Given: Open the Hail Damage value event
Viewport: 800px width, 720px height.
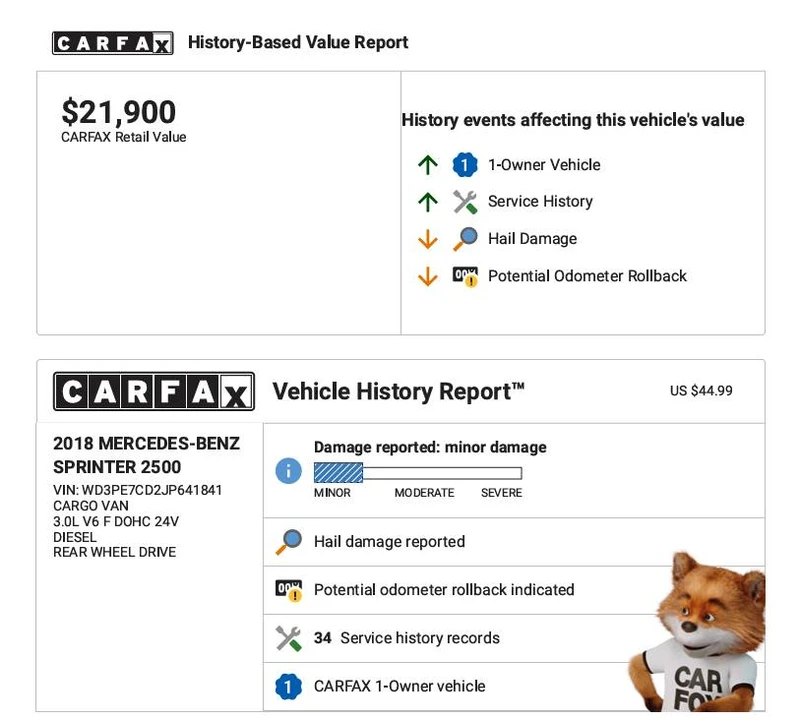Looking at the screenshot, I should (532, 239).
